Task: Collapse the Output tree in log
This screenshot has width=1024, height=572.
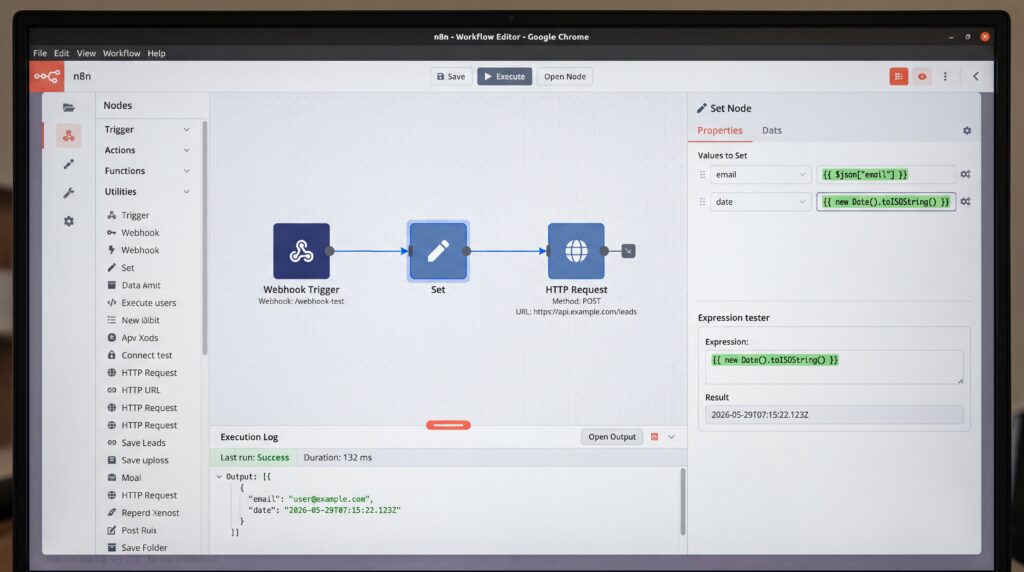Action: (x=219, y=477)
